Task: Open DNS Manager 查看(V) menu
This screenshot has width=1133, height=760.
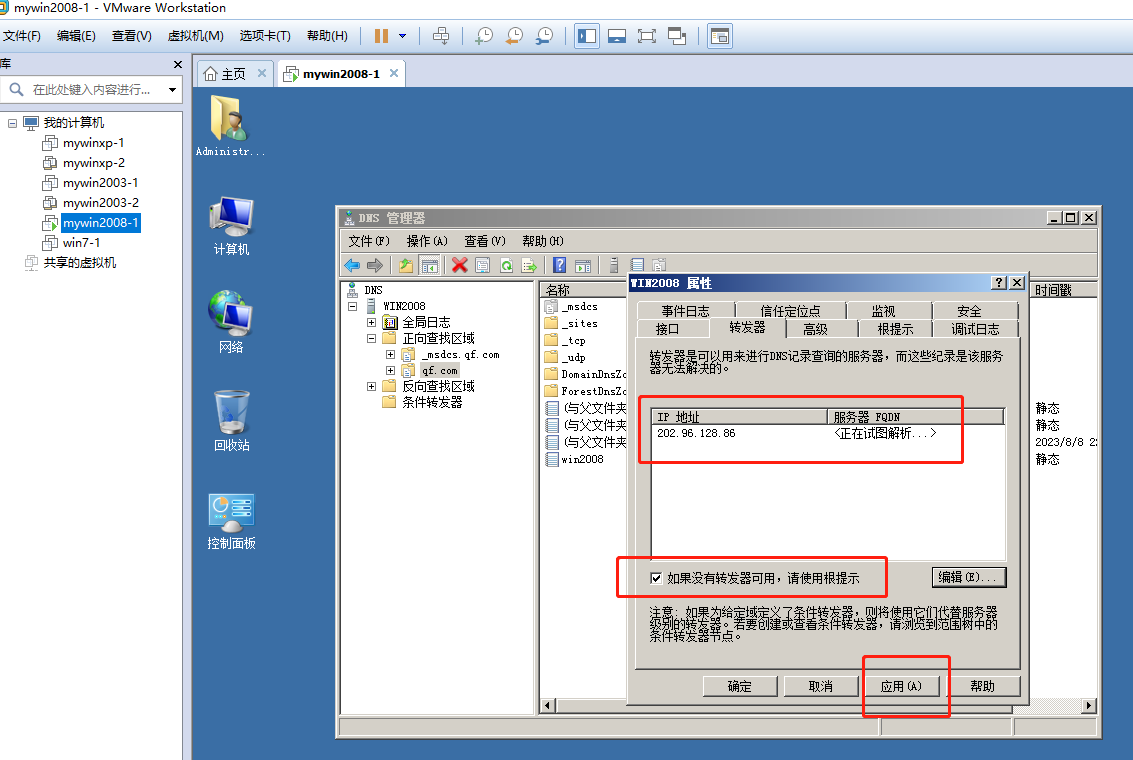Action: pyautogui.click(x=485, y=241)
